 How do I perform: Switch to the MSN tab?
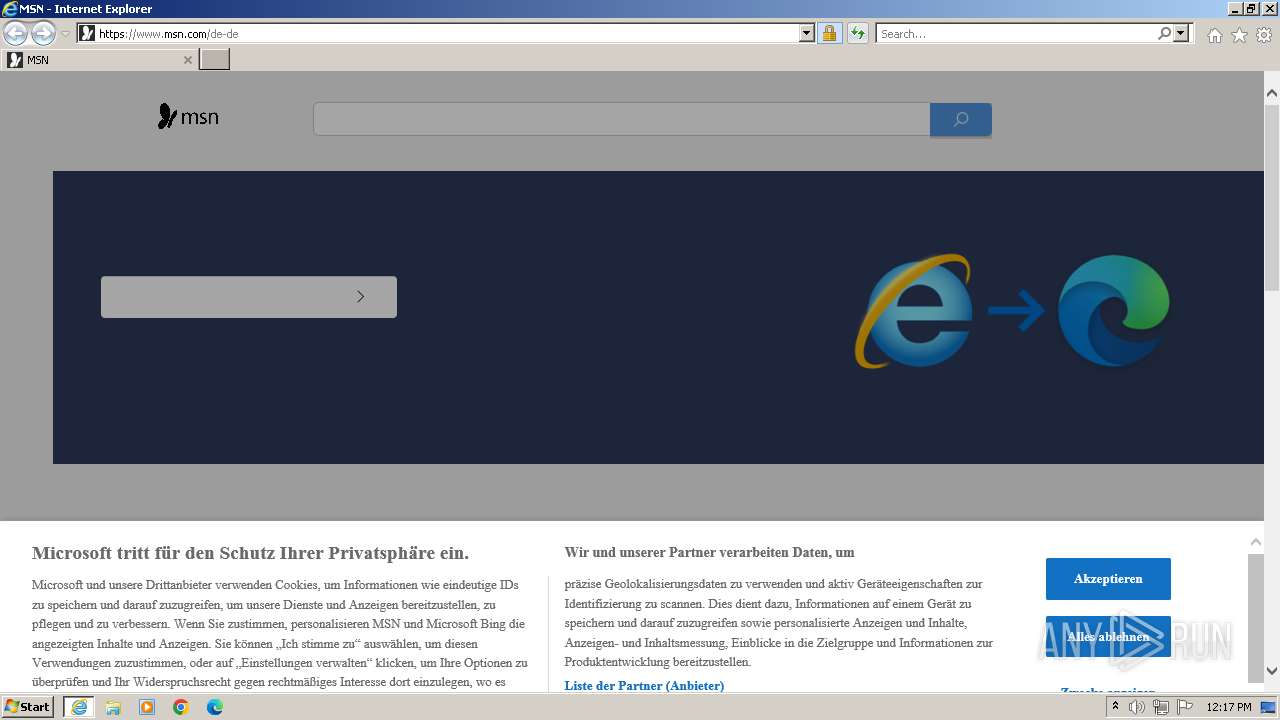[x=98, y=60]
